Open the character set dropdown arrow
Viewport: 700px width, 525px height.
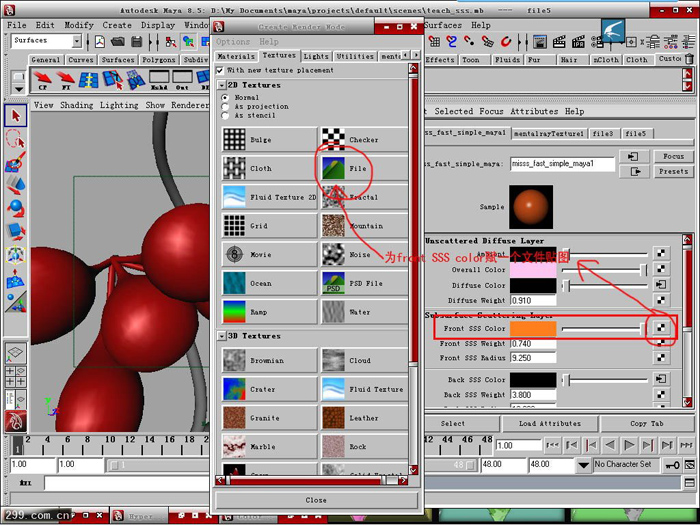click(x=583, y=465)
